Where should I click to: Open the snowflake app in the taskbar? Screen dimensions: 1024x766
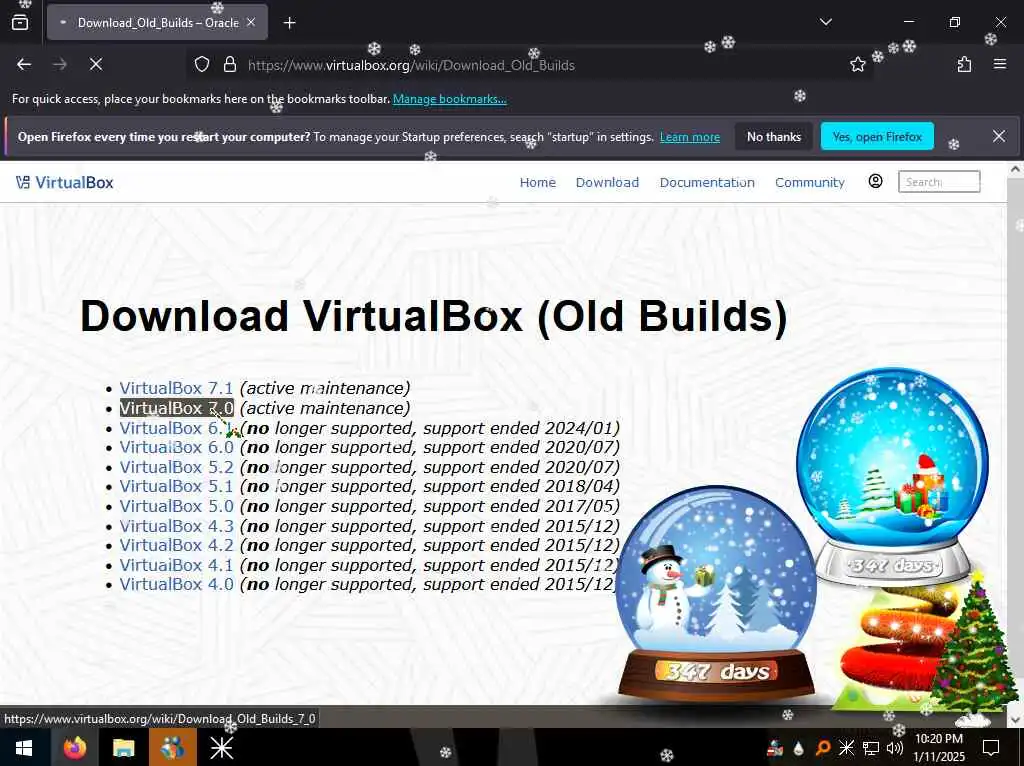221,748
